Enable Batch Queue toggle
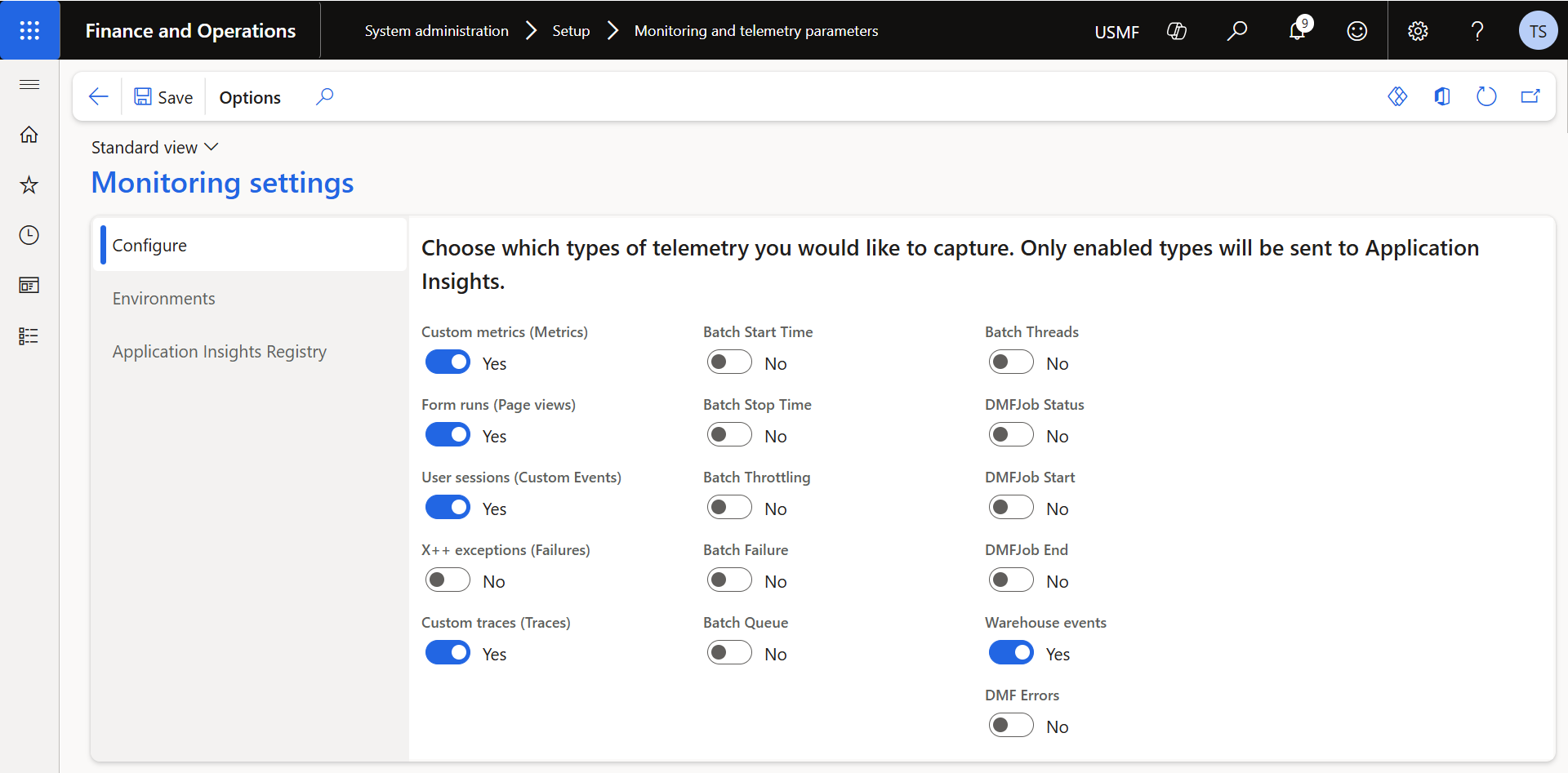The height and width of the screenshot is (773, 1568). 729,653
